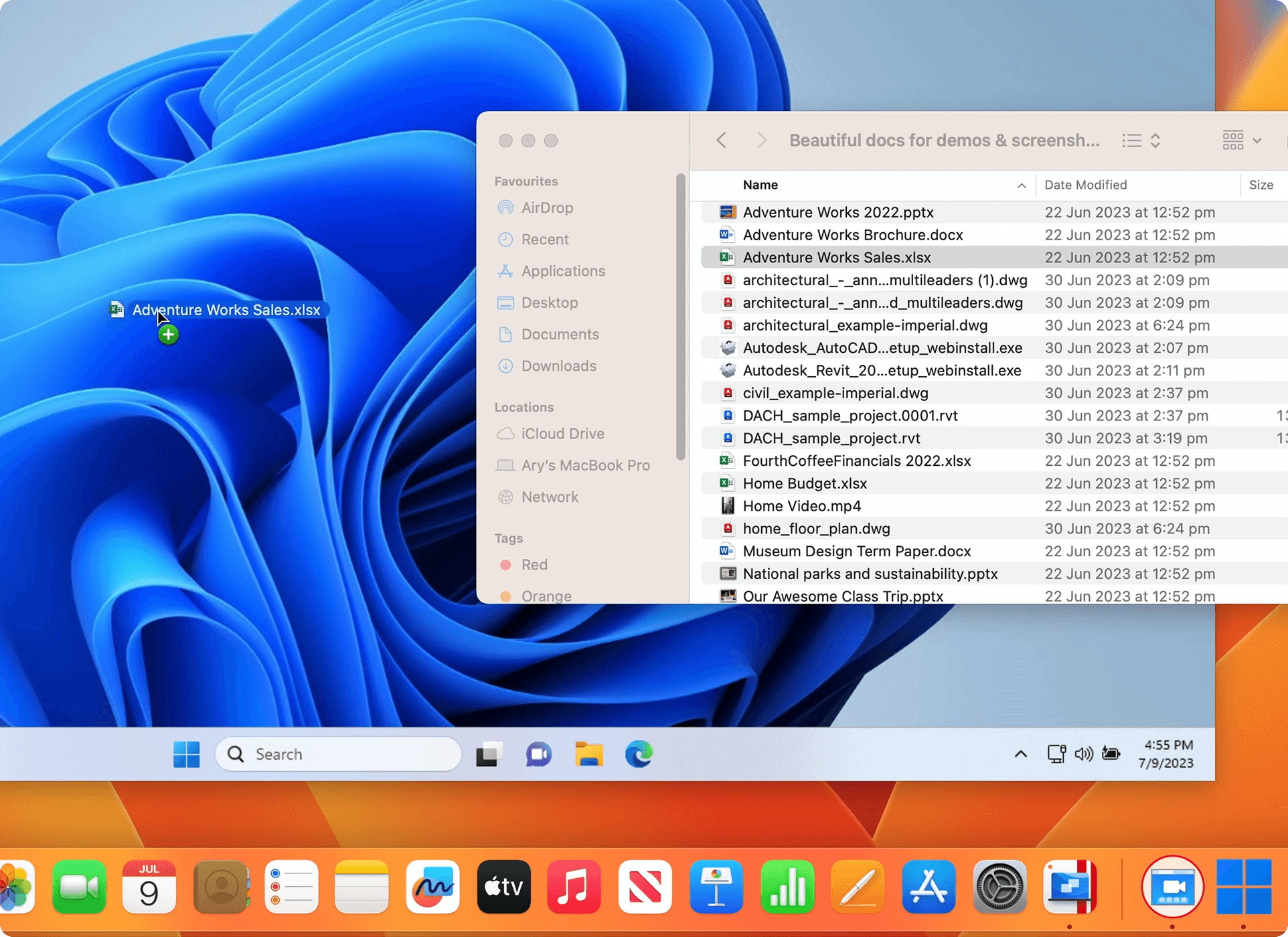1288x937 pixels.
Task: Sort files by Date Modified column
Action: [1085, 185]
